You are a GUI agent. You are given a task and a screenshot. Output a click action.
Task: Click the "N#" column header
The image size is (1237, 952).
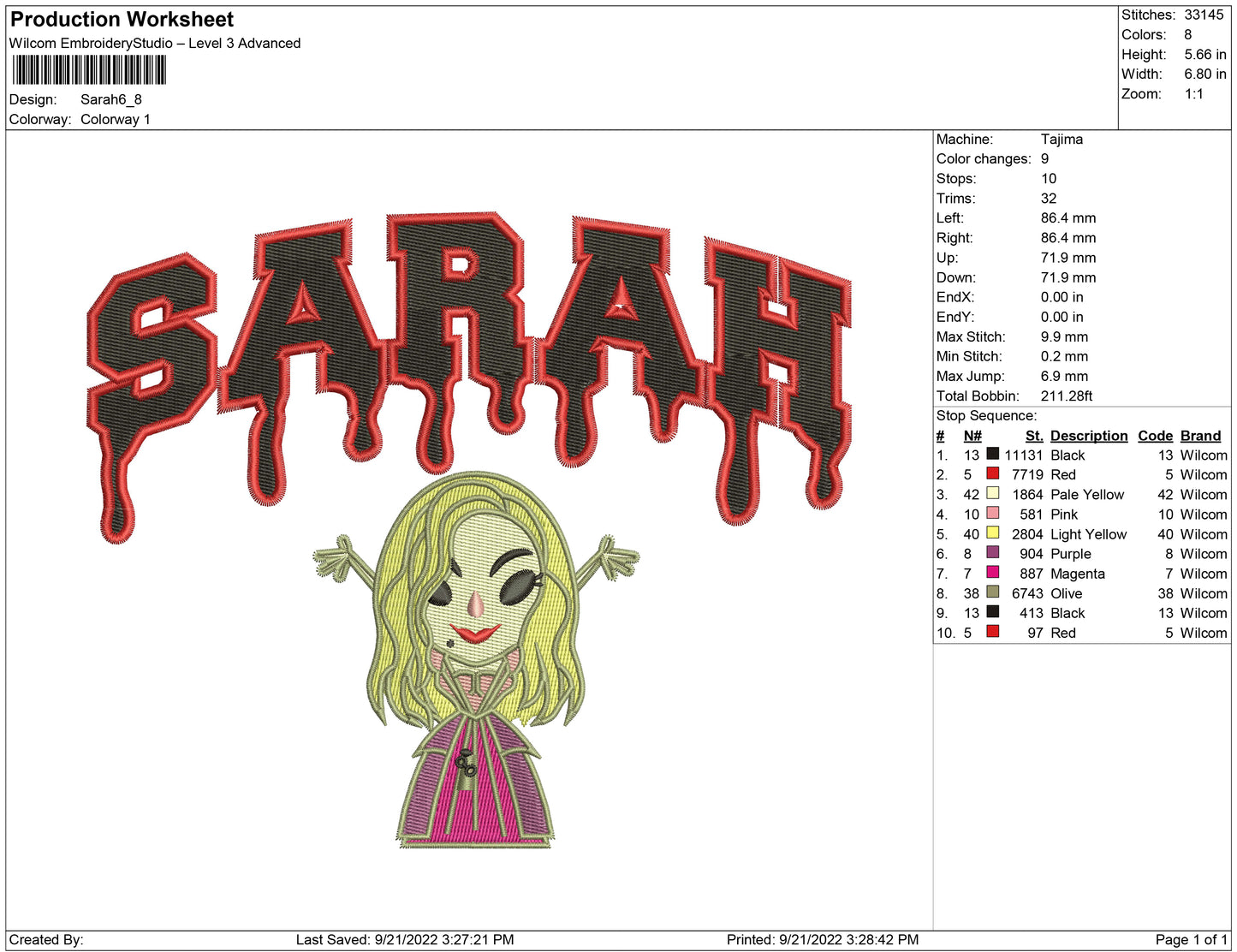972,436
